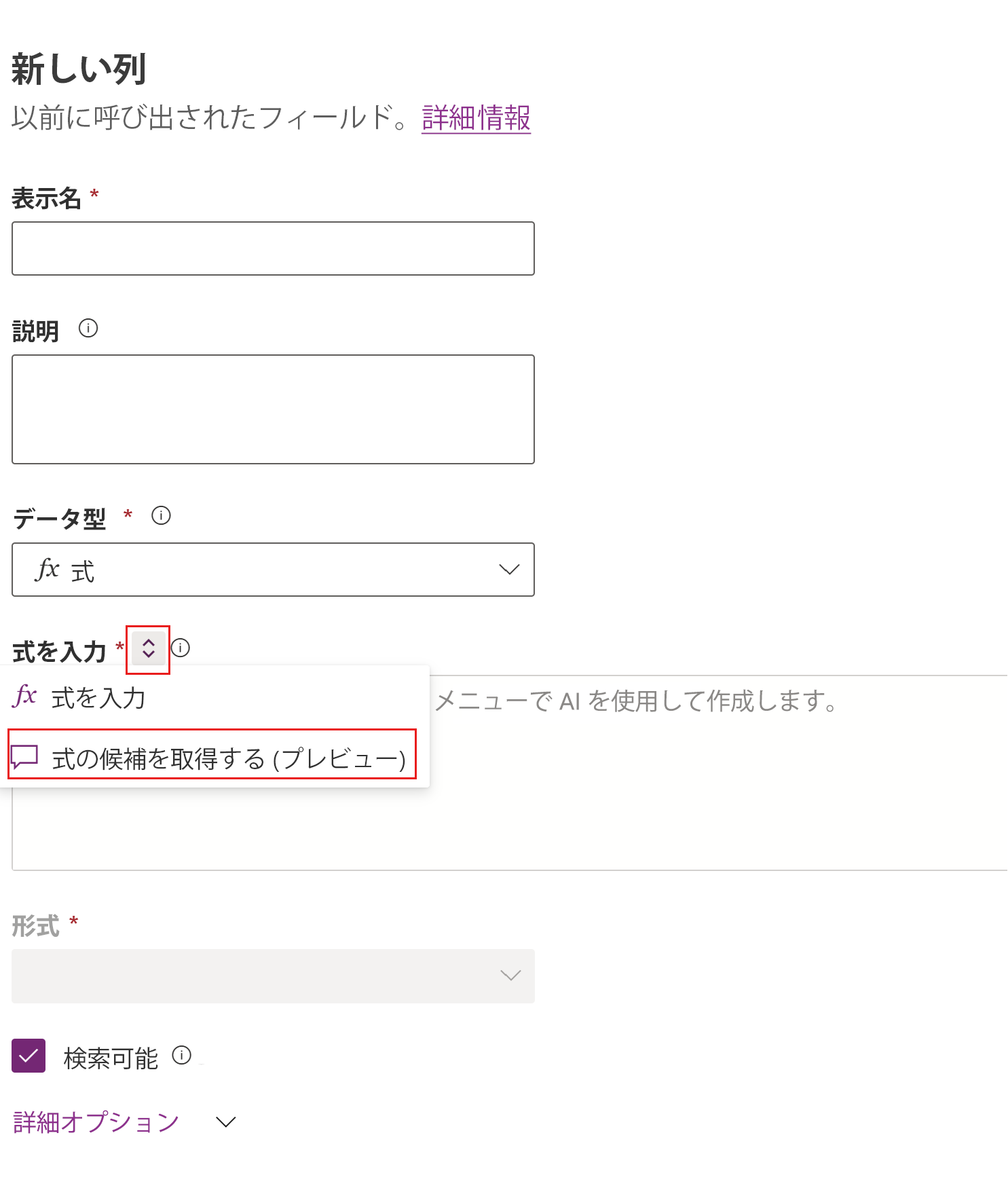Select 式を入力 menu option
The image size is (1008, 1186).
tap(214, 697)
